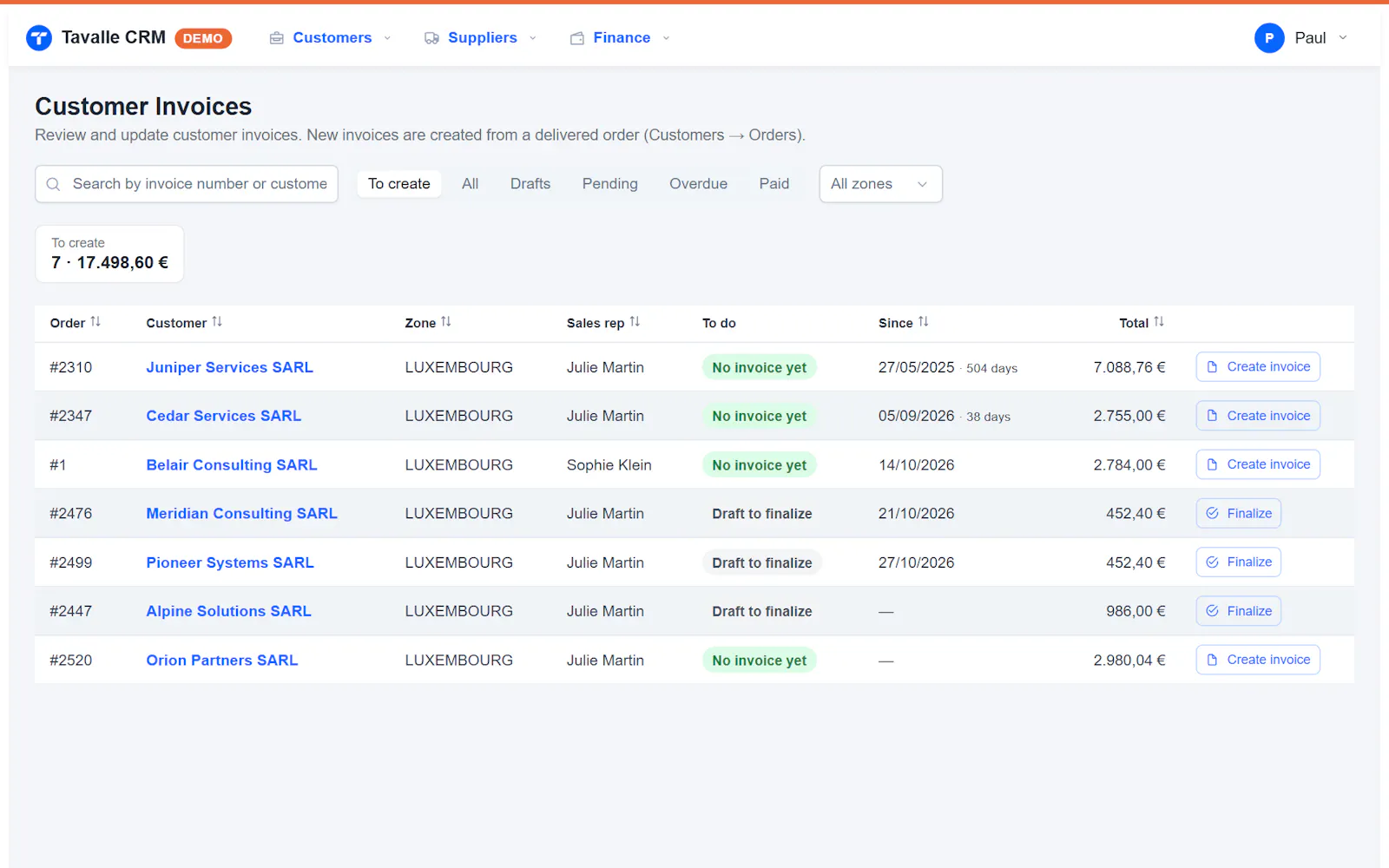Open Belair Consulting SARL customer link

click(232, 465)
